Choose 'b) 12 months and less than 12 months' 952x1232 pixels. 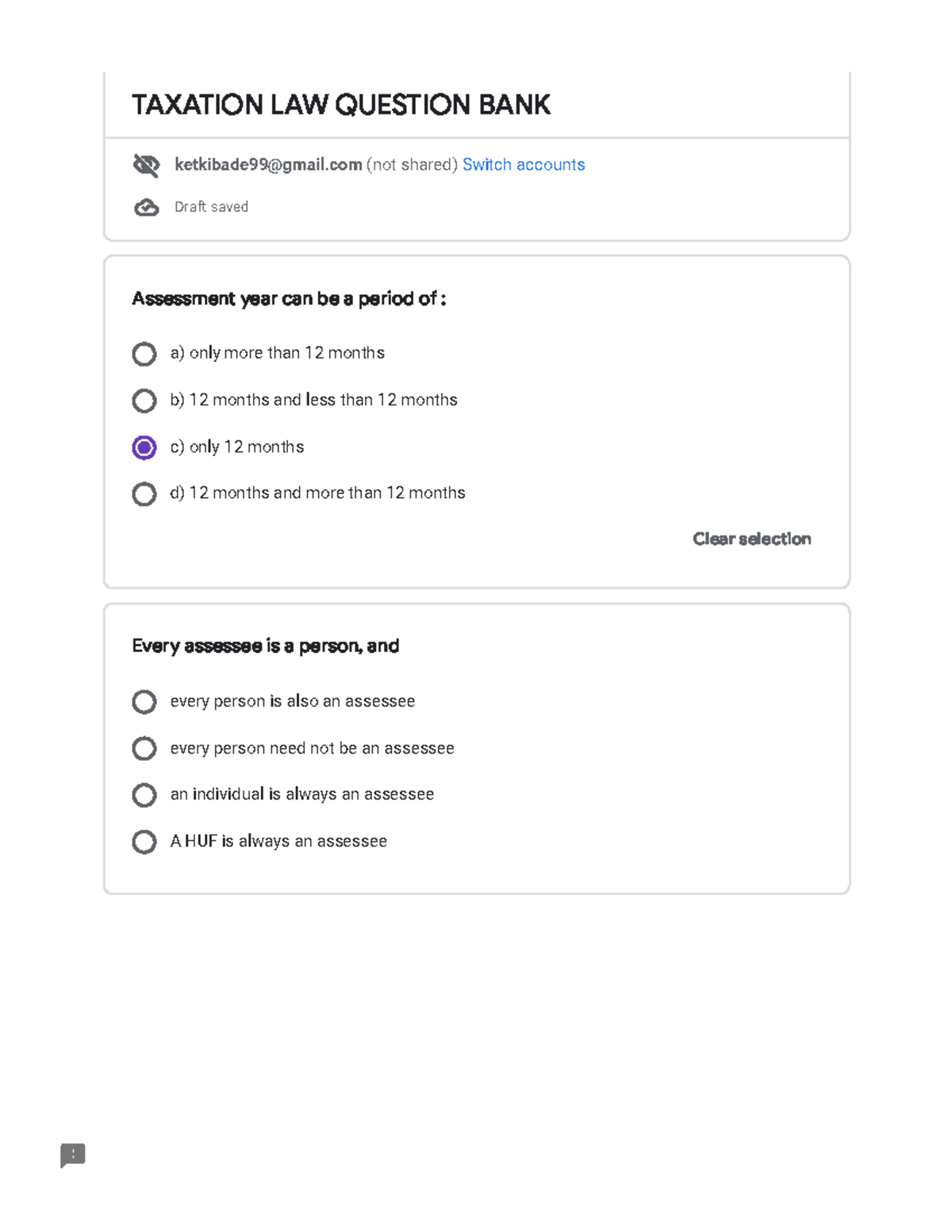tap(144, 401)
